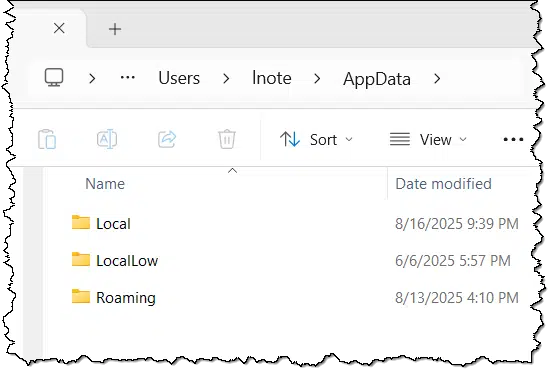Click the Share toolbar icon
Viewport: 553px width, 375px height.
tap(167, 139)
